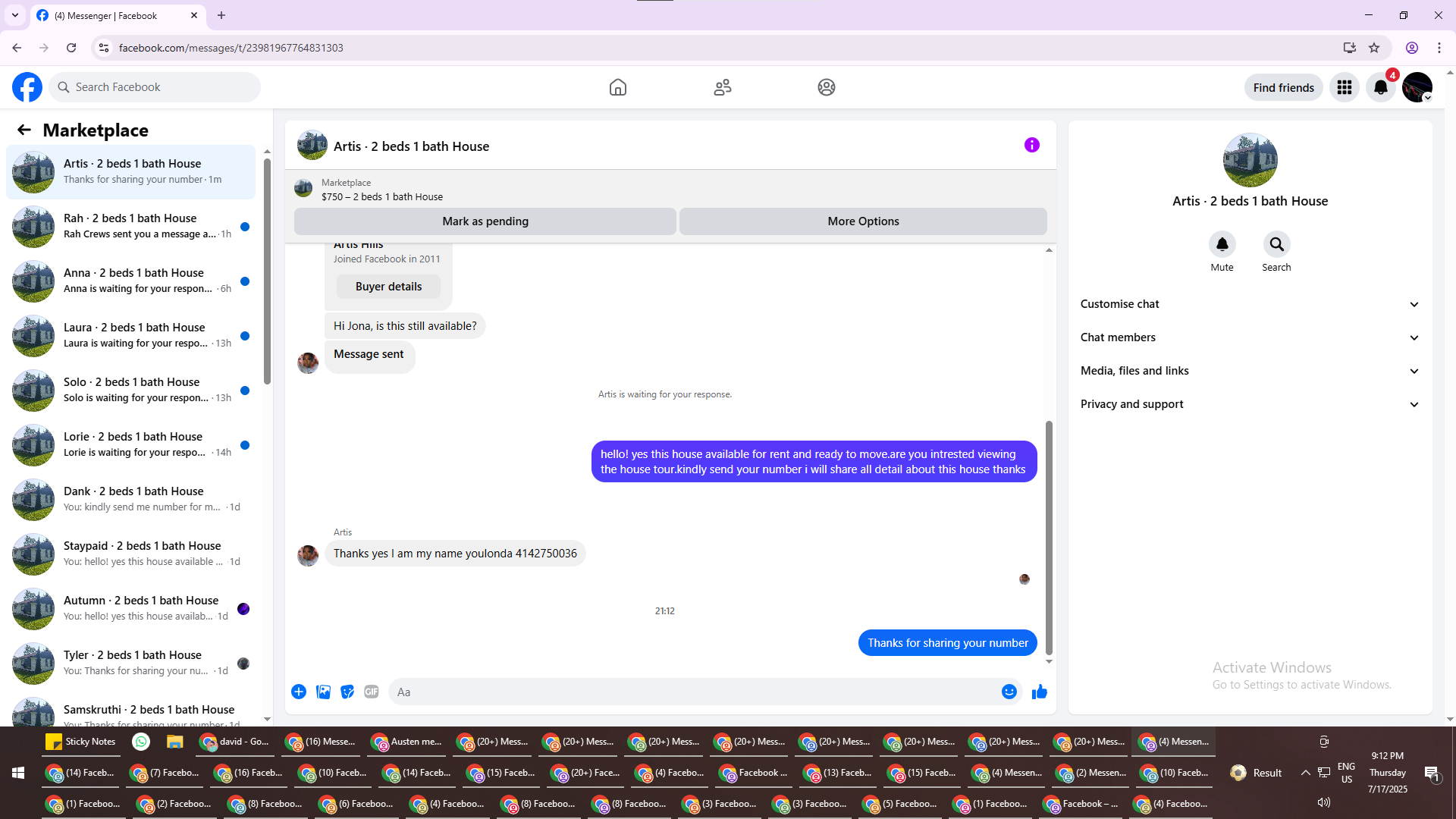Switch to the david - Google taskbar window
This screenshot has height=819, width=1456.
click(234, 742)
